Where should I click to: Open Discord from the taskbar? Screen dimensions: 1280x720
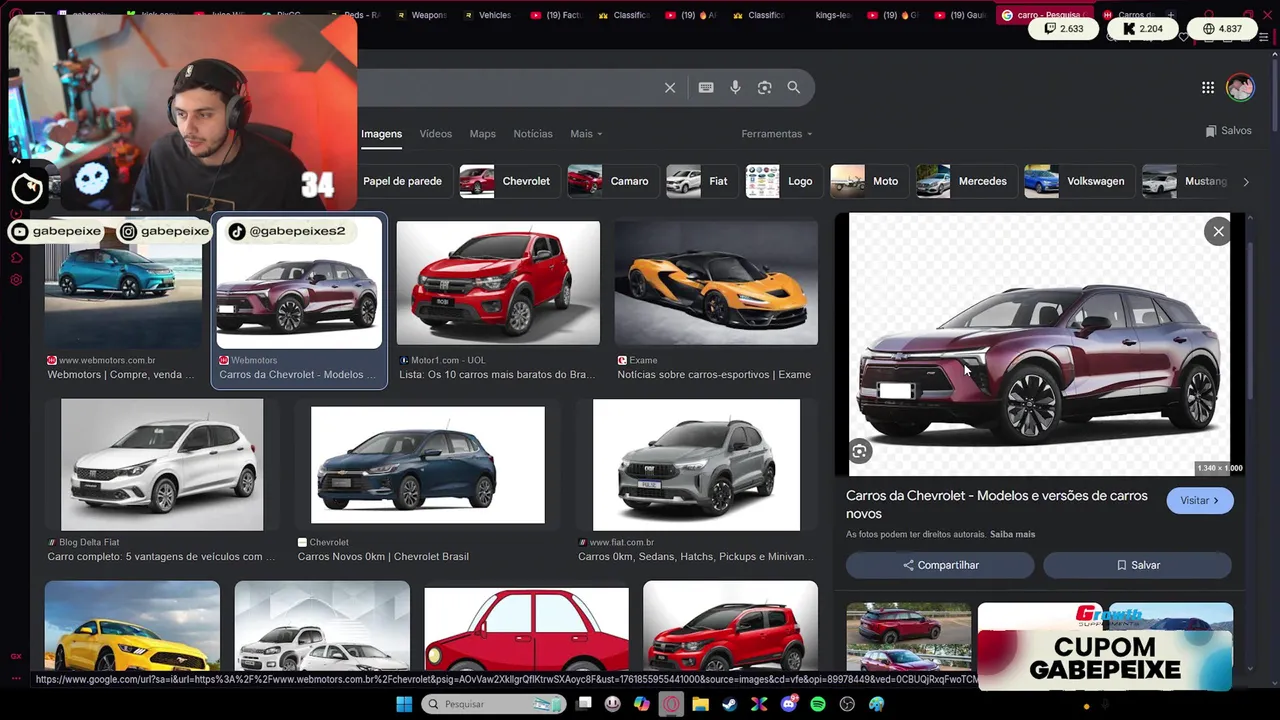point(789,704)
